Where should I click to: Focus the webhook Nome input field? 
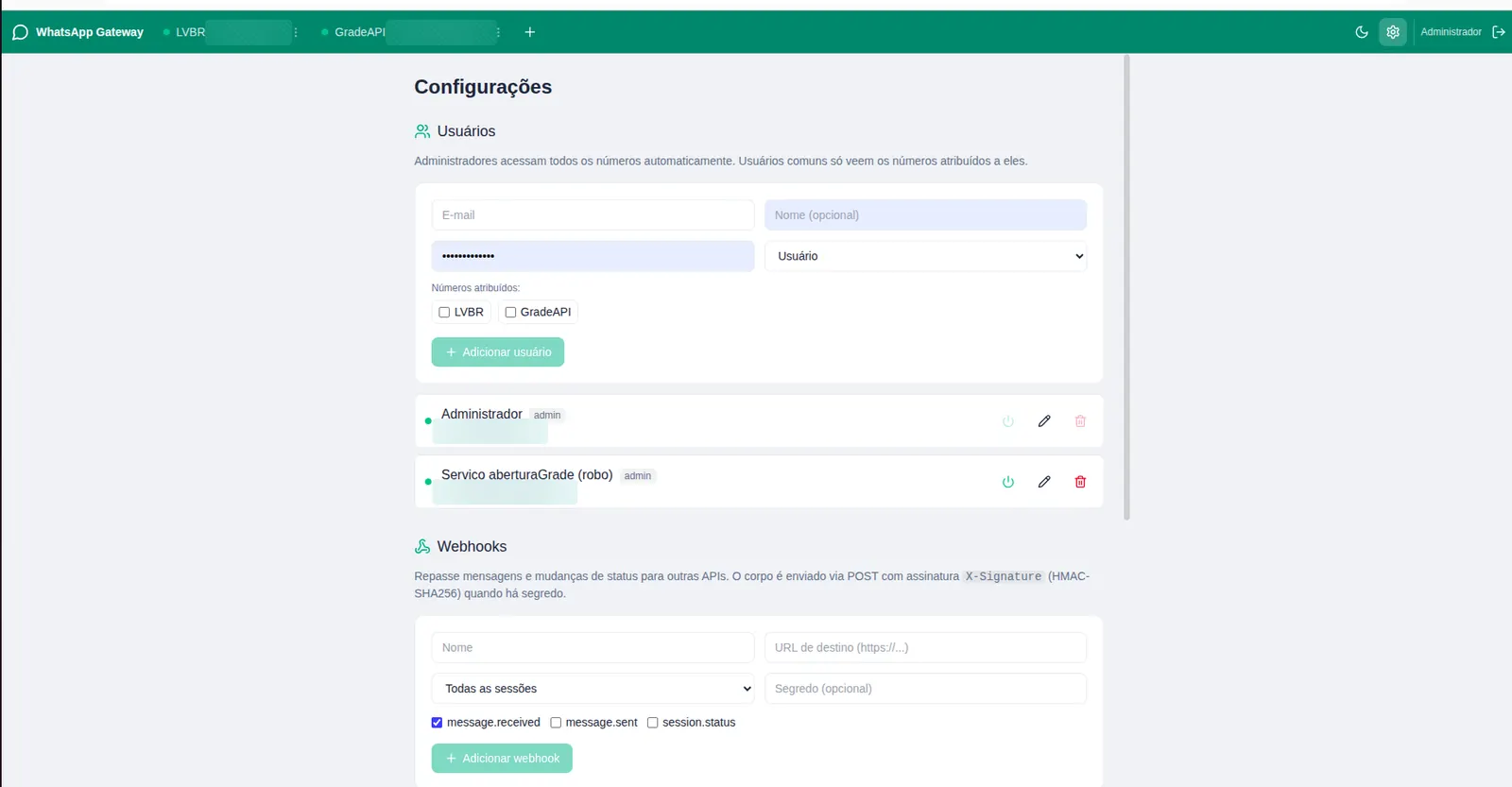(593, 647)
